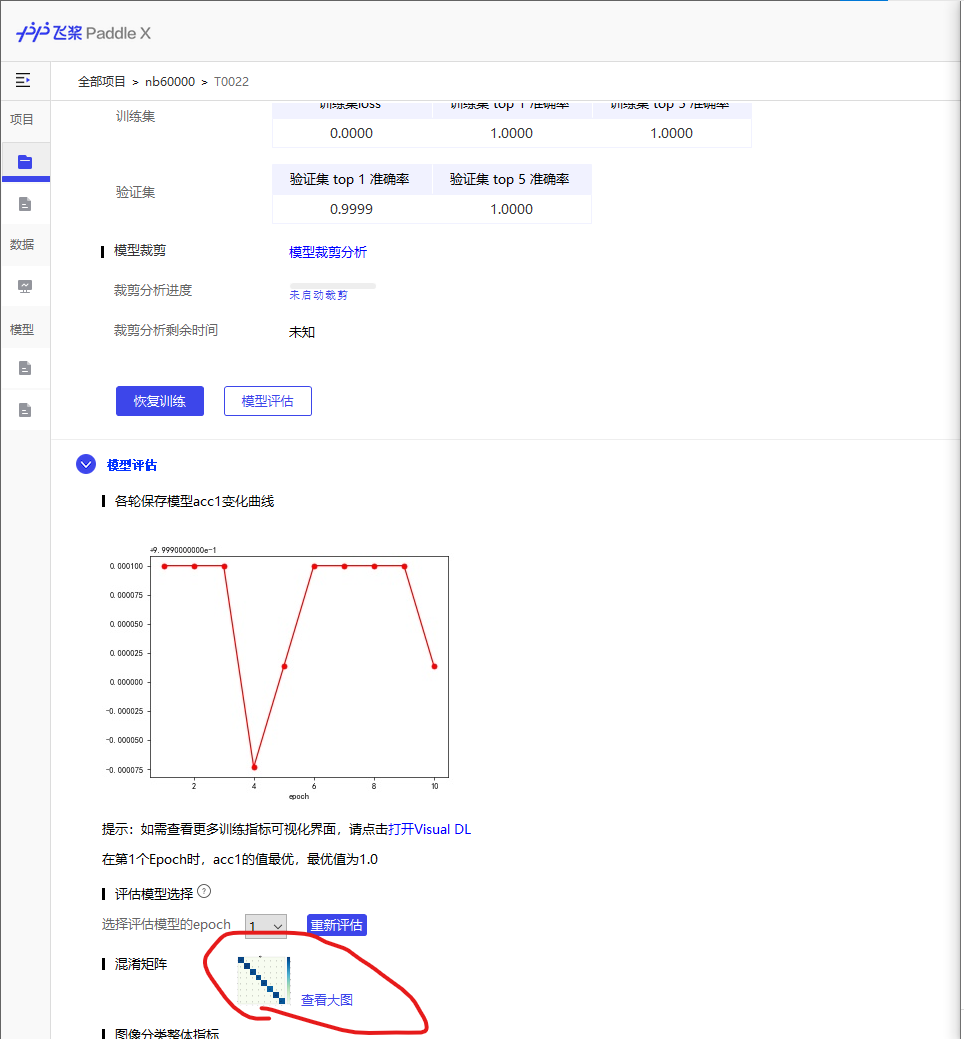Screen dimensions: 964x1039
Task: Collapse the 模型评估 section chevron
Action: point(86,465)
